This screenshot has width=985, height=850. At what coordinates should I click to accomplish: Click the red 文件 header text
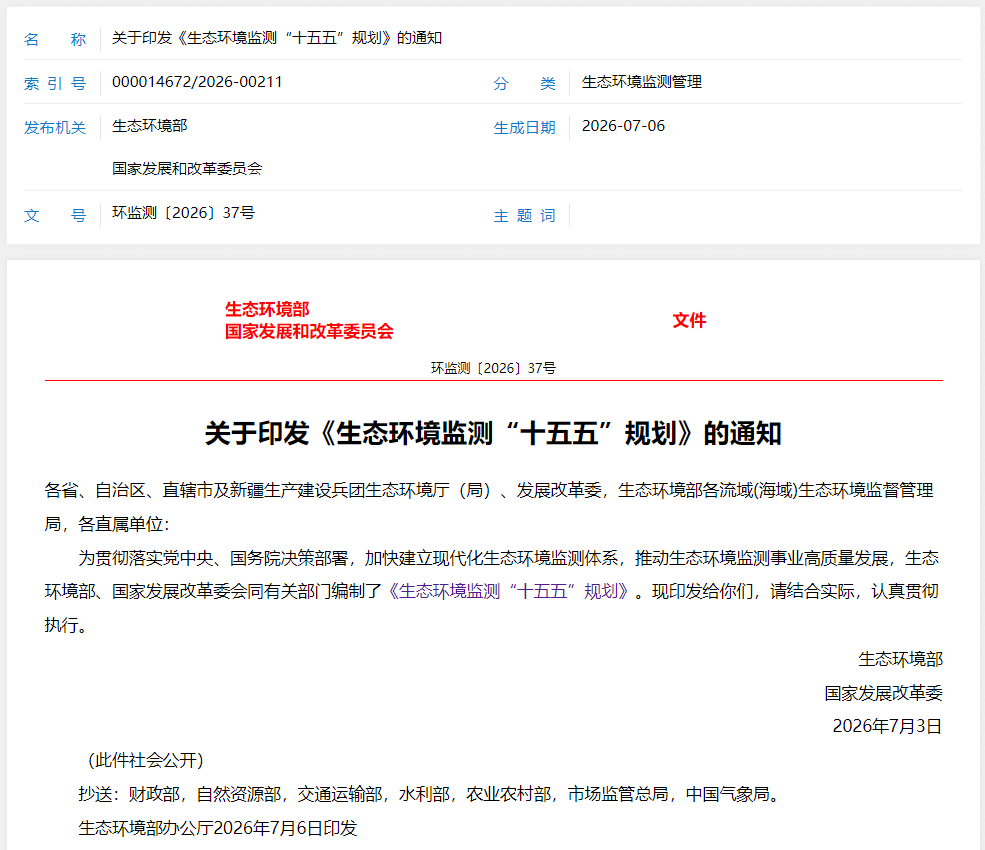pyautogui.click(x=689, y=320)
